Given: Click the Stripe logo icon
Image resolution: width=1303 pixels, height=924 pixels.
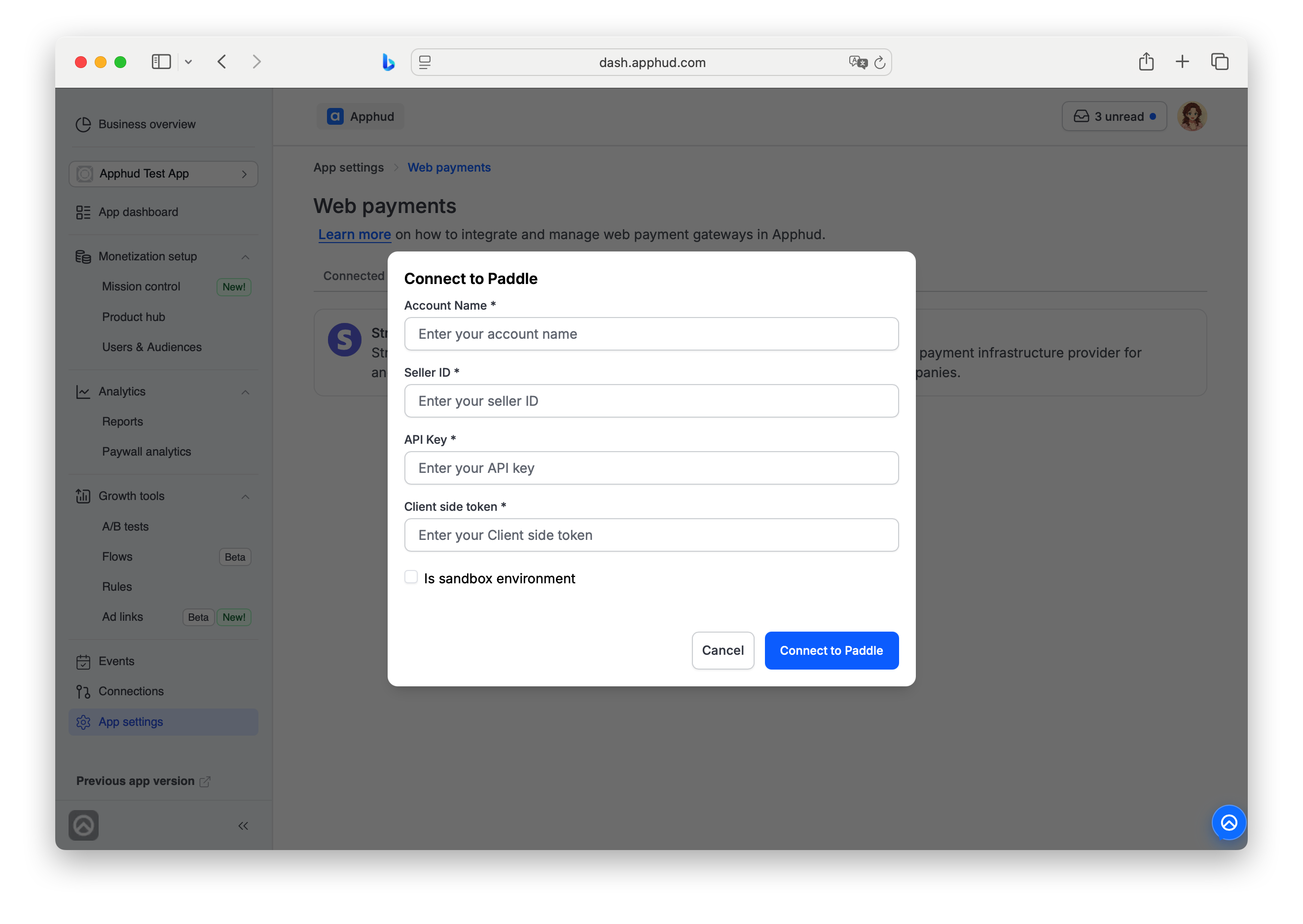Looking at the screenshot, I should coord(344,340).
